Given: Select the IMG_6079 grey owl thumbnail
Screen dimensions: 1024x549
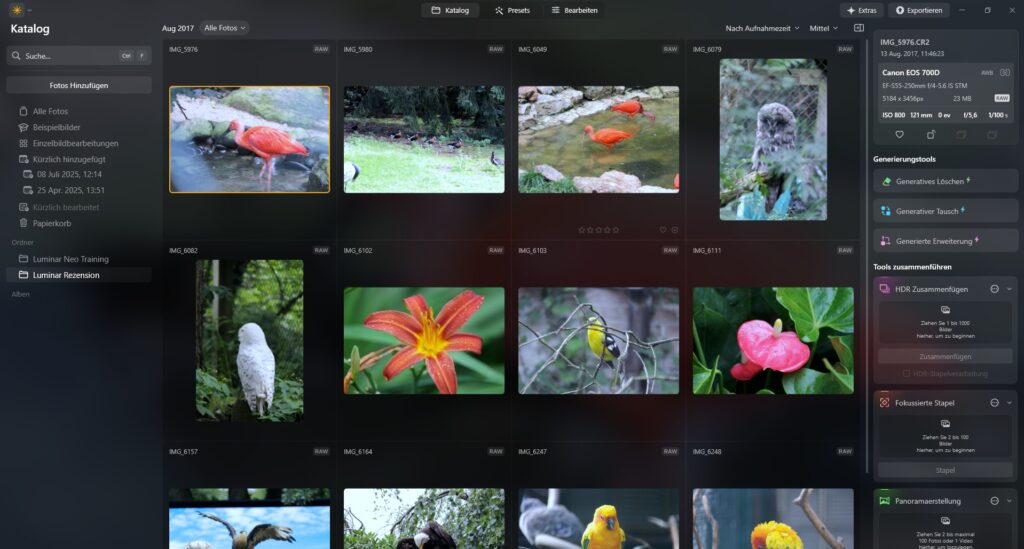Looking at the screenshot, I should click(773, 139).
